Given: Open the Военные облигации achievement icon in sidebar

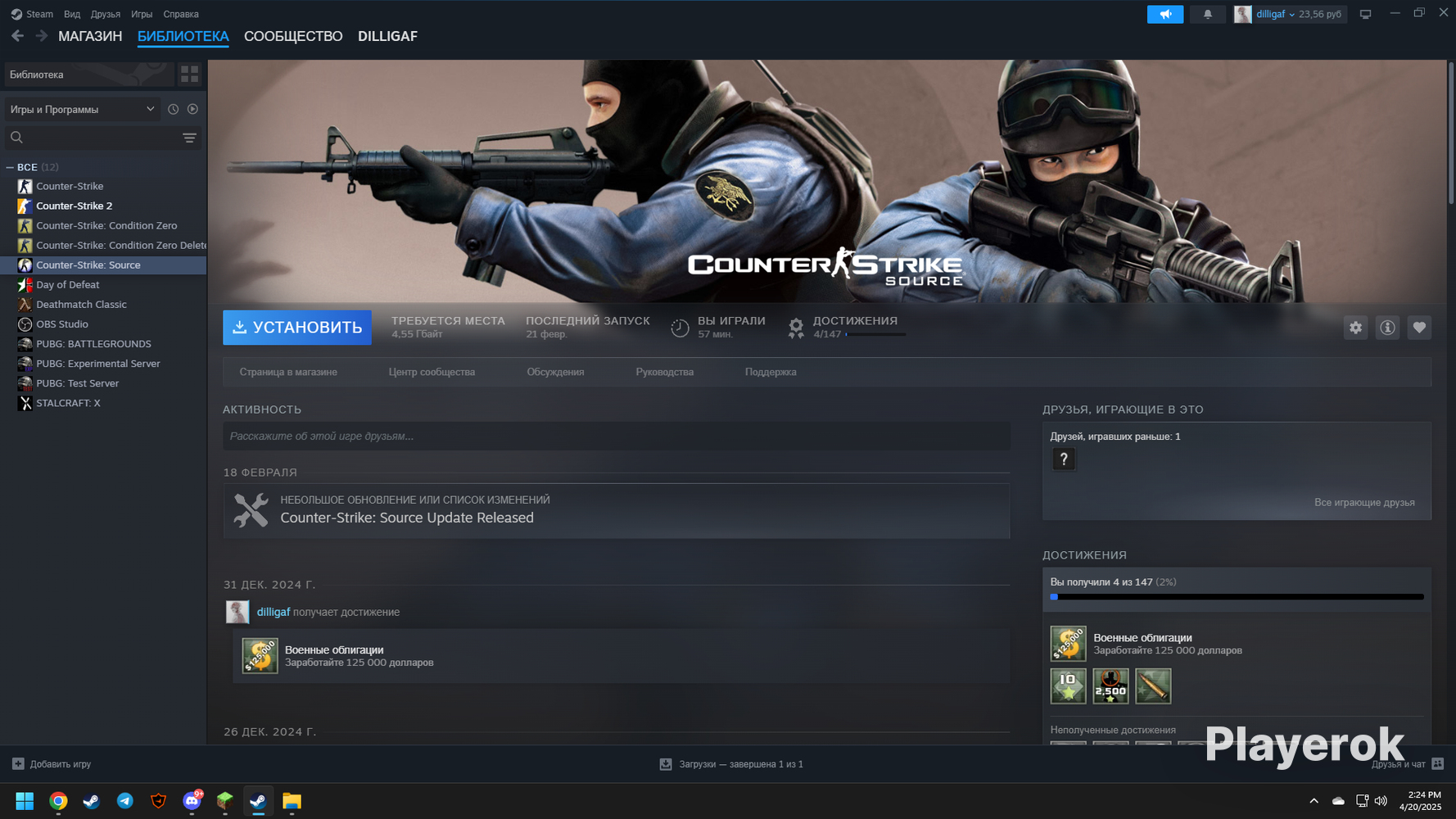Looking at the screenshot, I should (1069, 644).
